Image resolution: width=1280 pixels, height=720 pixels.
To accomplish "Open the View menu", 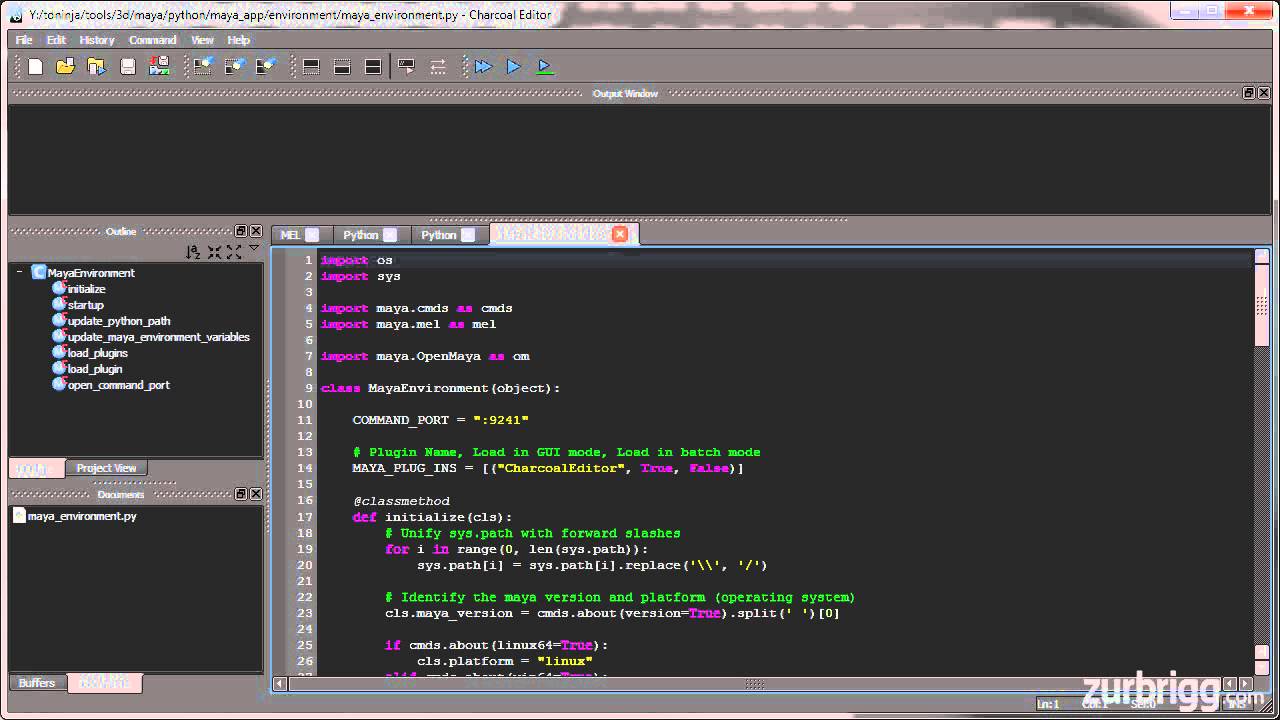I will tap(202, 40).
